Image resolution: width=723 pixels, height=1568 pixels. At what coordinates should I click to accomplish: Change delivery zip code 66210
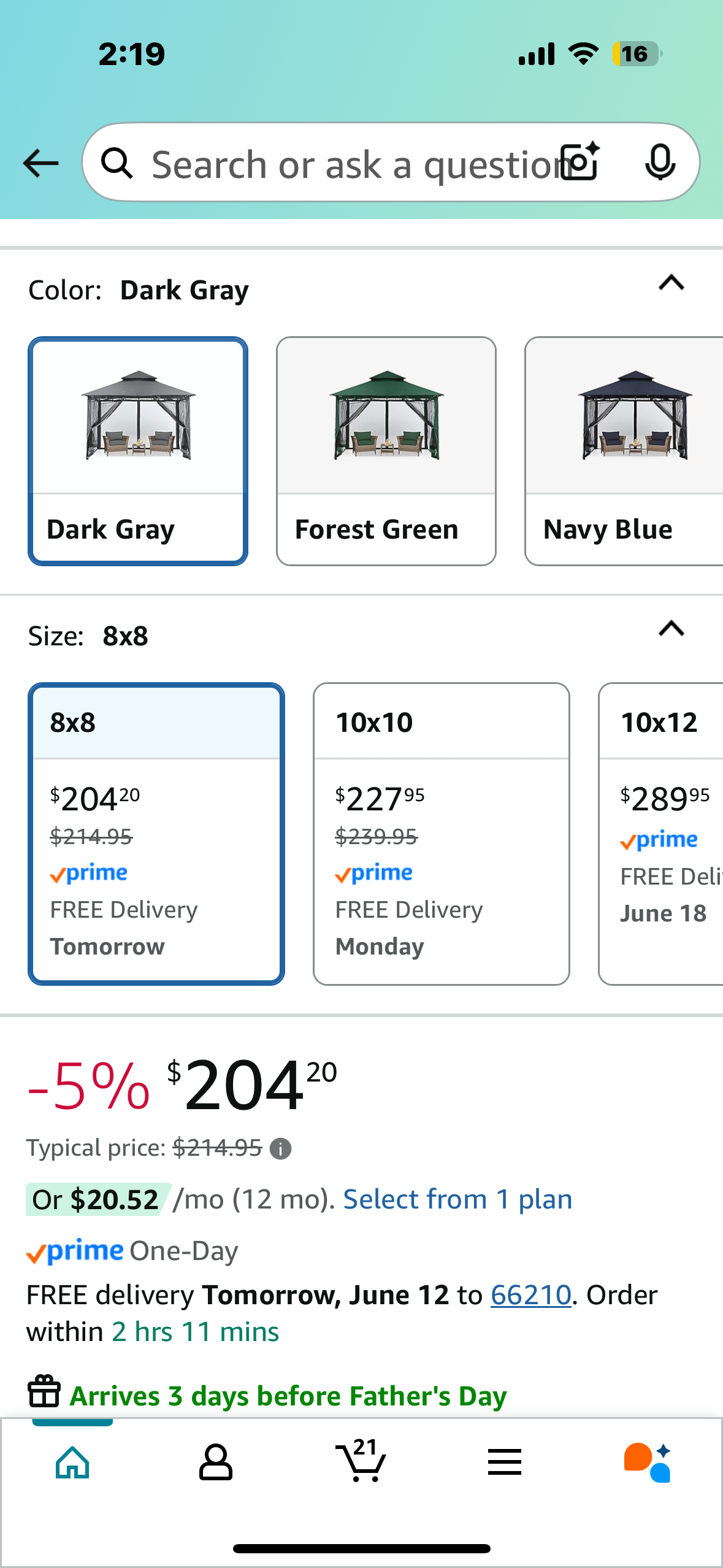pos(531,1295)
